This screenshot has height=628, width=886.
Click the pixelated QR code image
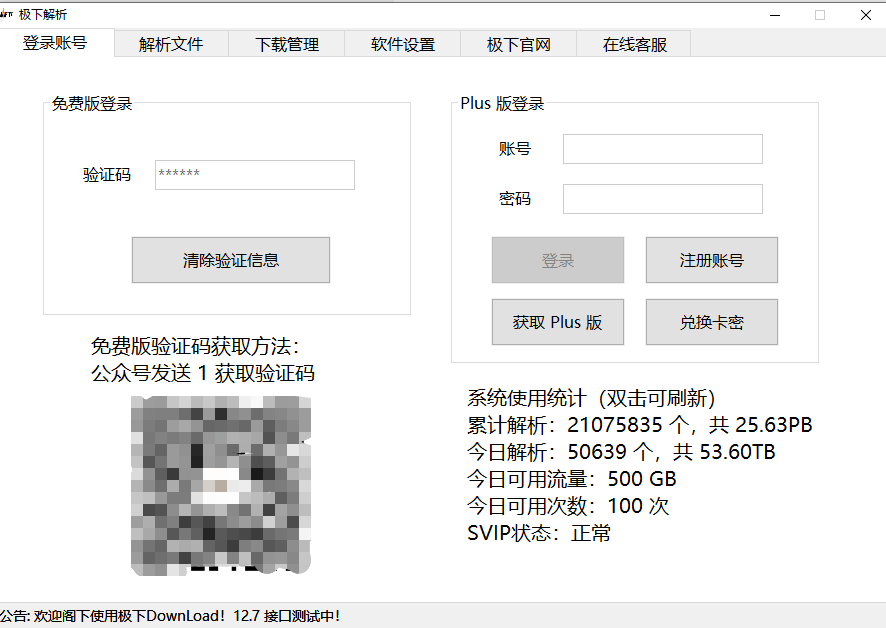pos(221,486)
